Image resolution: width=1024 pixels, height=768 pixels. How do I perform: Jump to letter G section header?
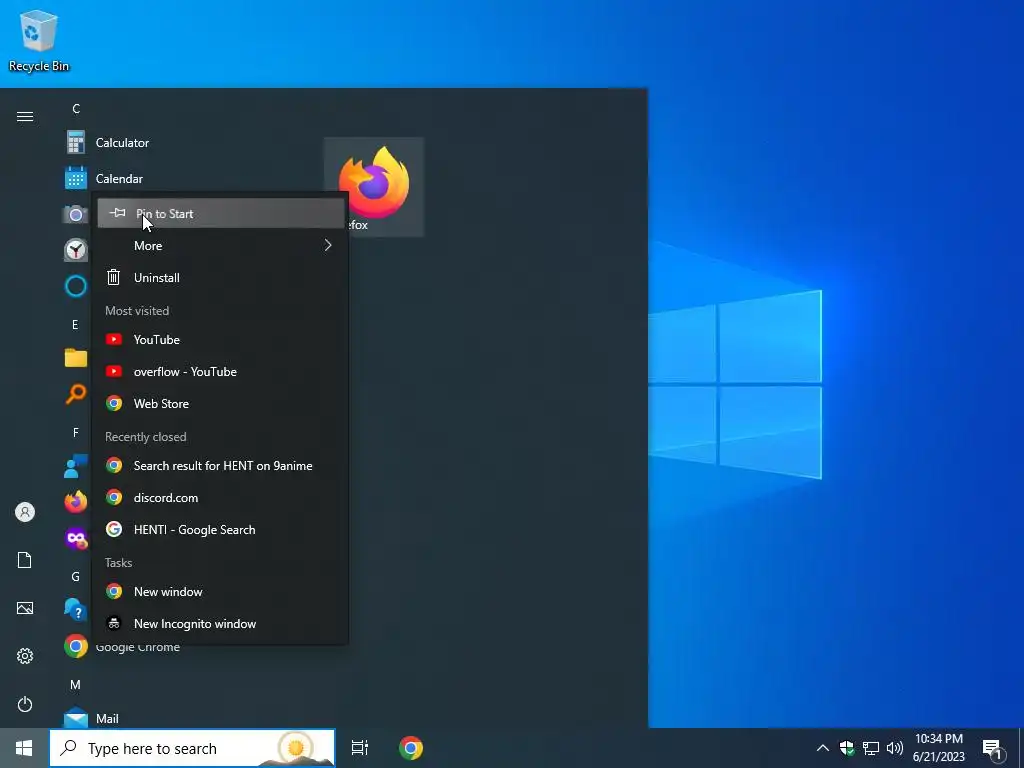point(76,577)
